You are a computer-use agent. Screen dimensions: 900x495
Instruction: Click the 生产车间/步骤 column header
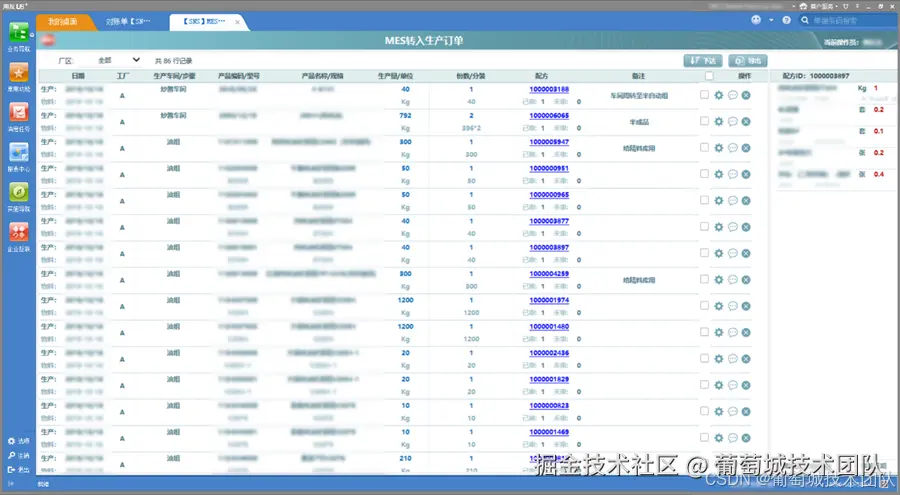174,76
